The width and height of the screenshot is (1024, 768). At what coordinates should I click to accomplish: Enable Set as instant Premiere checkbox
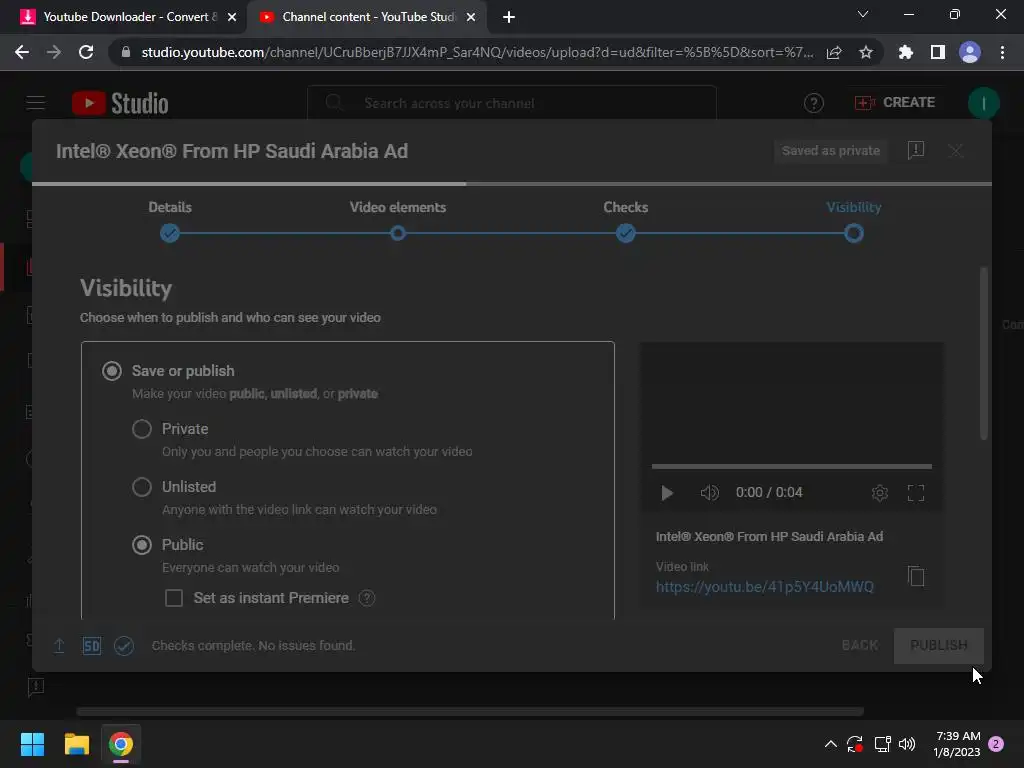pos(174,598)
